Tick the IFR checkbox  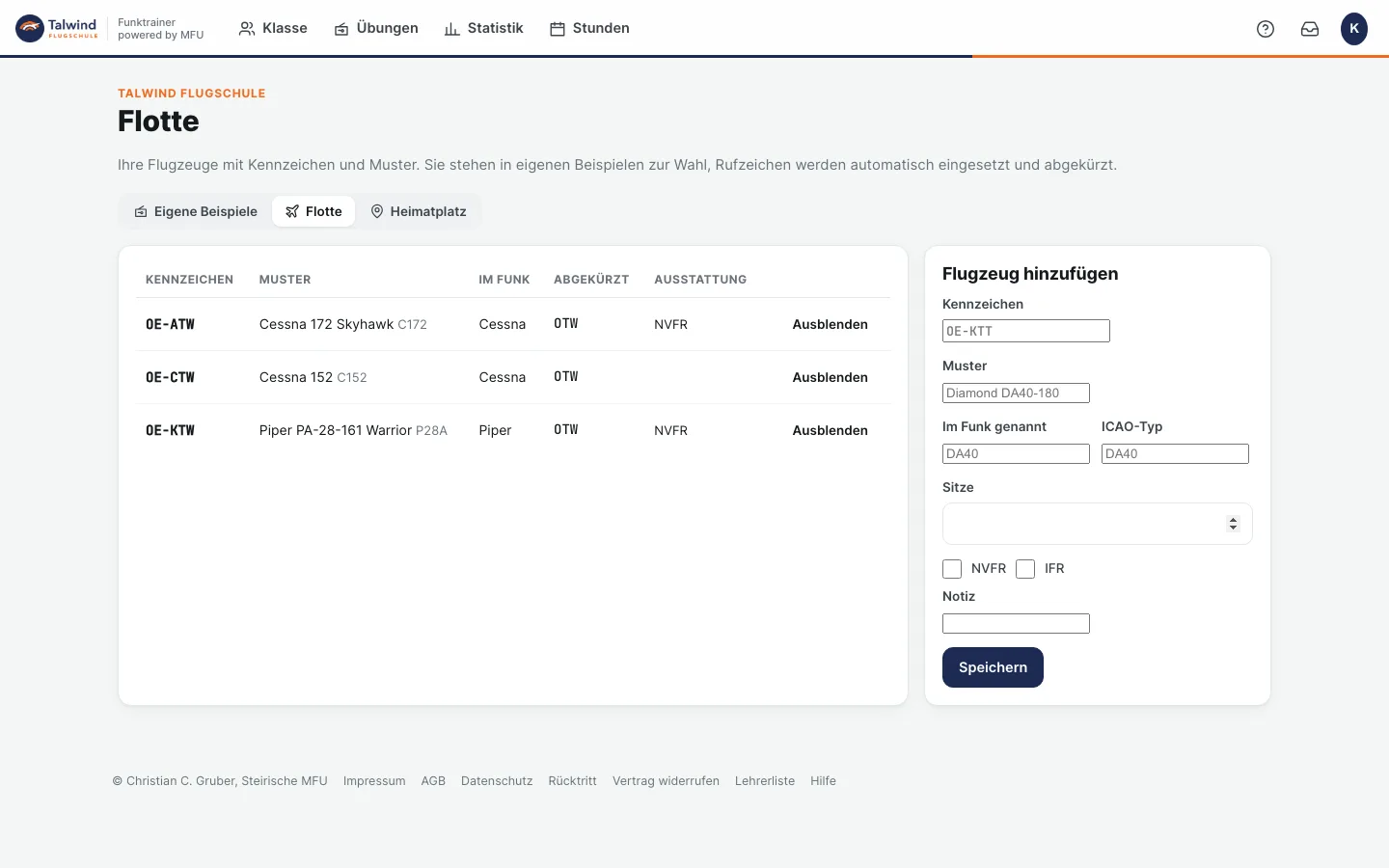(x=1025, y=569)
